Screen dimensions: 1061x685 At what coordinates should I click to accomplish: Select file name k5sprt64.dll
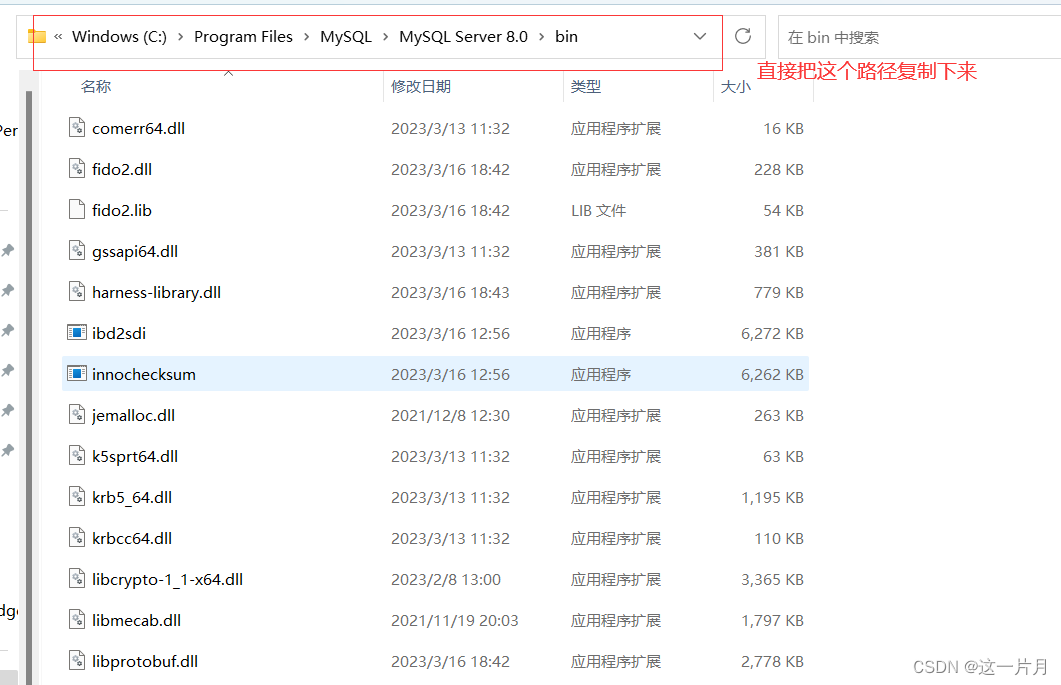(135, 456)
